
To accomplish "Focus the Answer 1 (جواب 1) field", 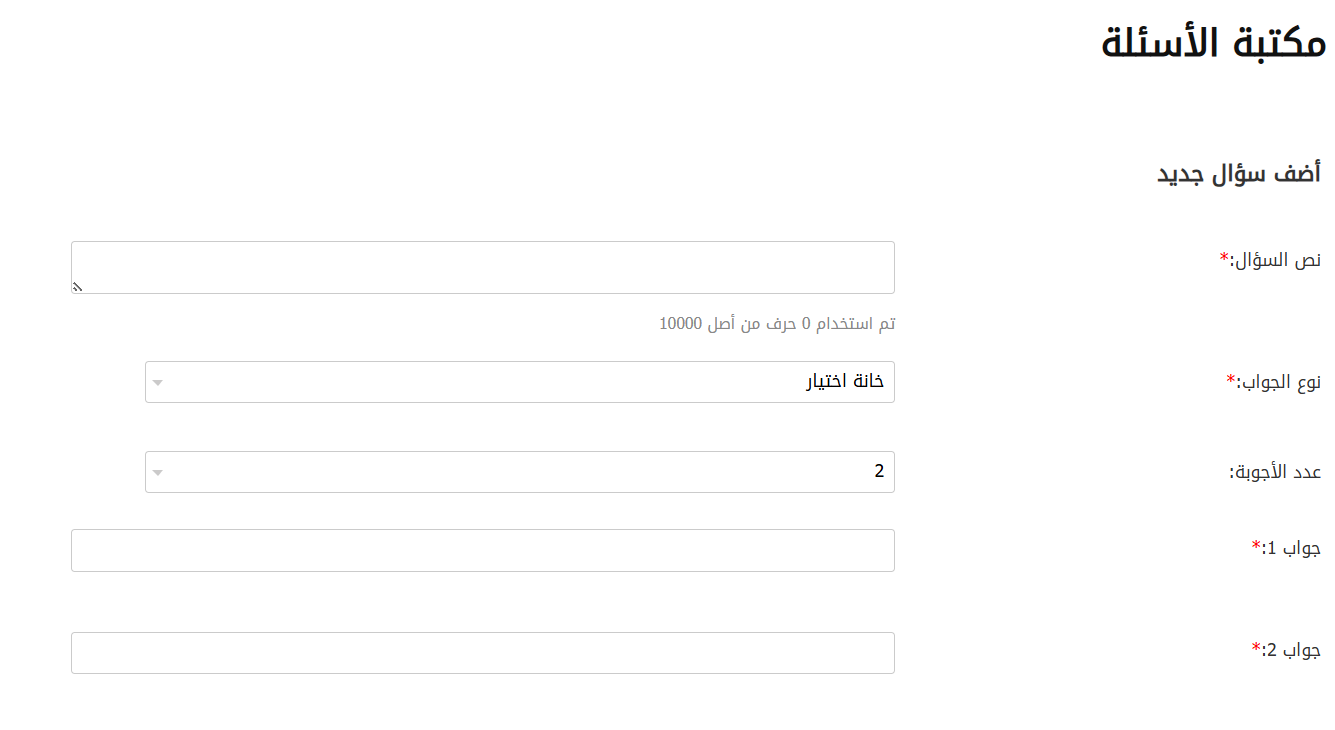I will click(482, 550).
